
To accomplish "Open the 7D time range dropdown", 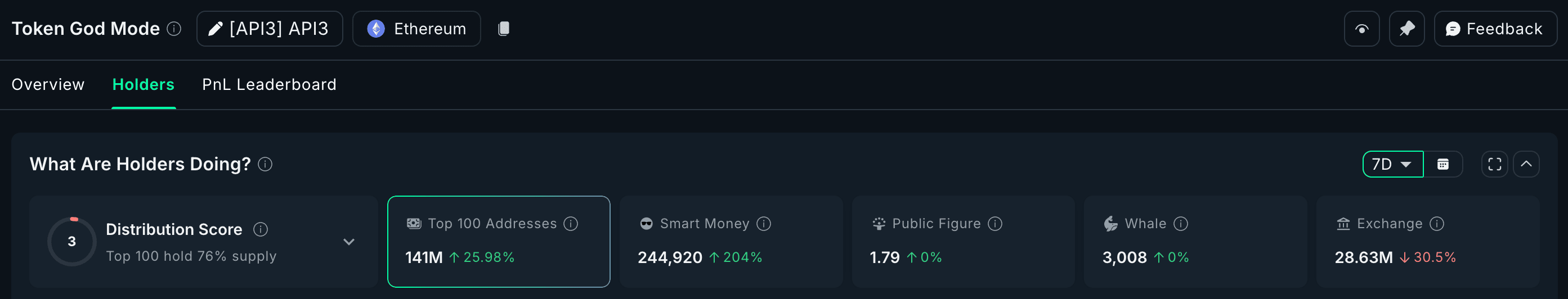I will 1393,164.
